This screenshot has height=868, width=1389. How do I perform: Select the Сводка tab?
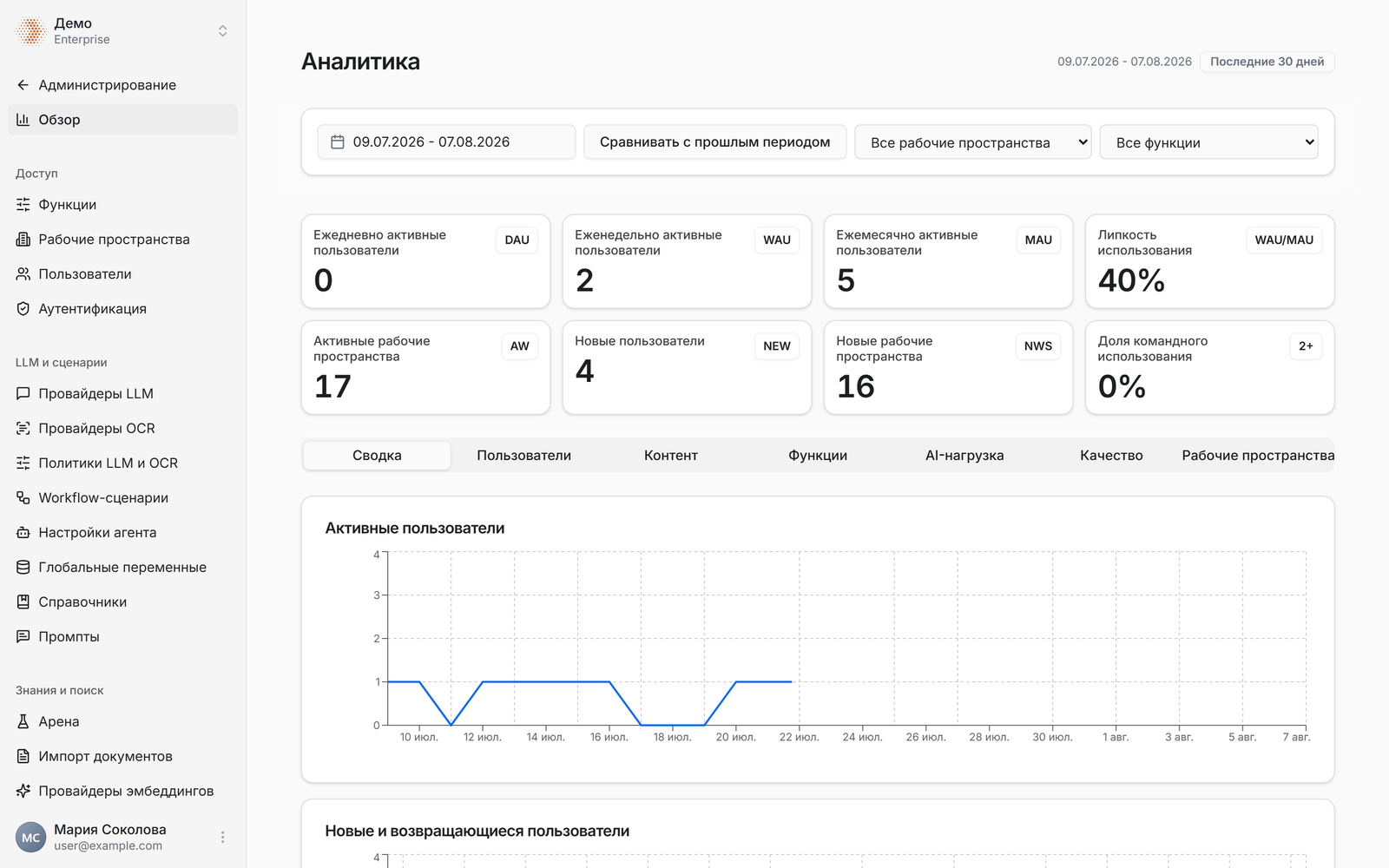[377, 456]
